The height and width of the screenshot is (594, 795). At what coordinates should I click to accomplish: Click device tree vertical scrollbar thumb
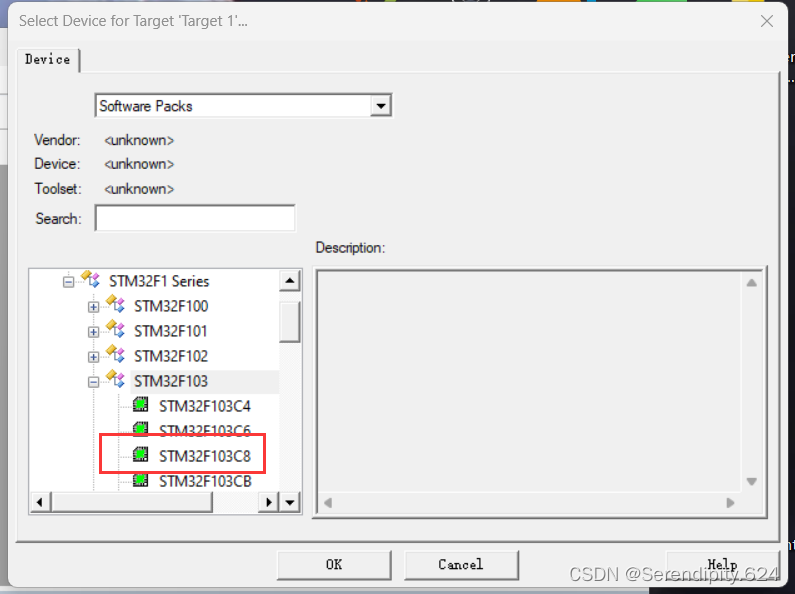point(290,322)
